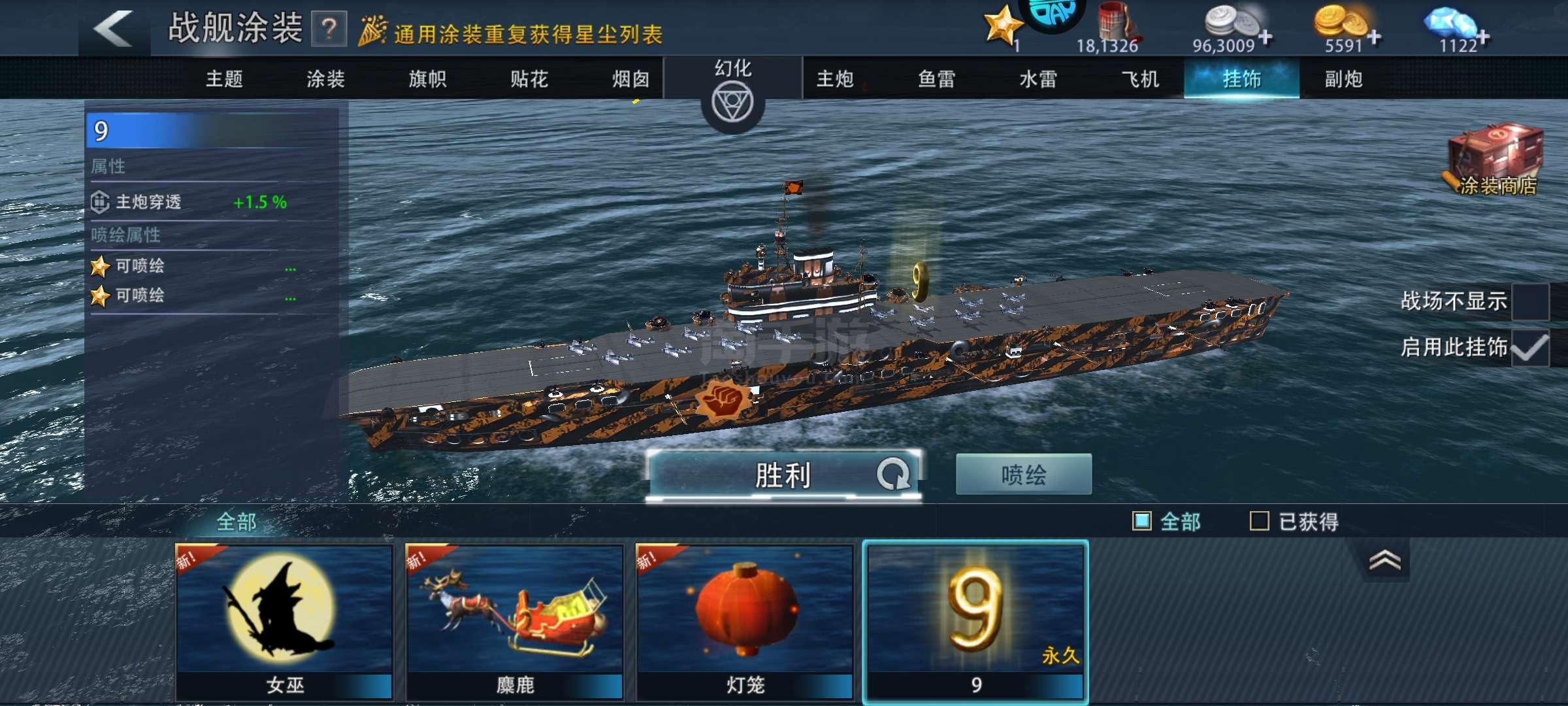The image size is (1568, 706).
Task: Cycle the 胜利 animation selector
Action: (893, 475)
